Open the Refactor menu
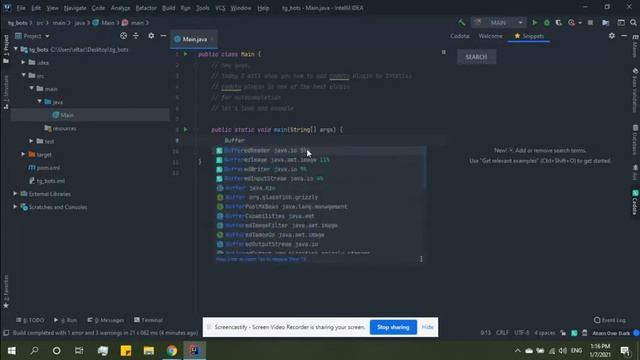The height and width of the screenshot is (360, 640). [x=146, y=8]
